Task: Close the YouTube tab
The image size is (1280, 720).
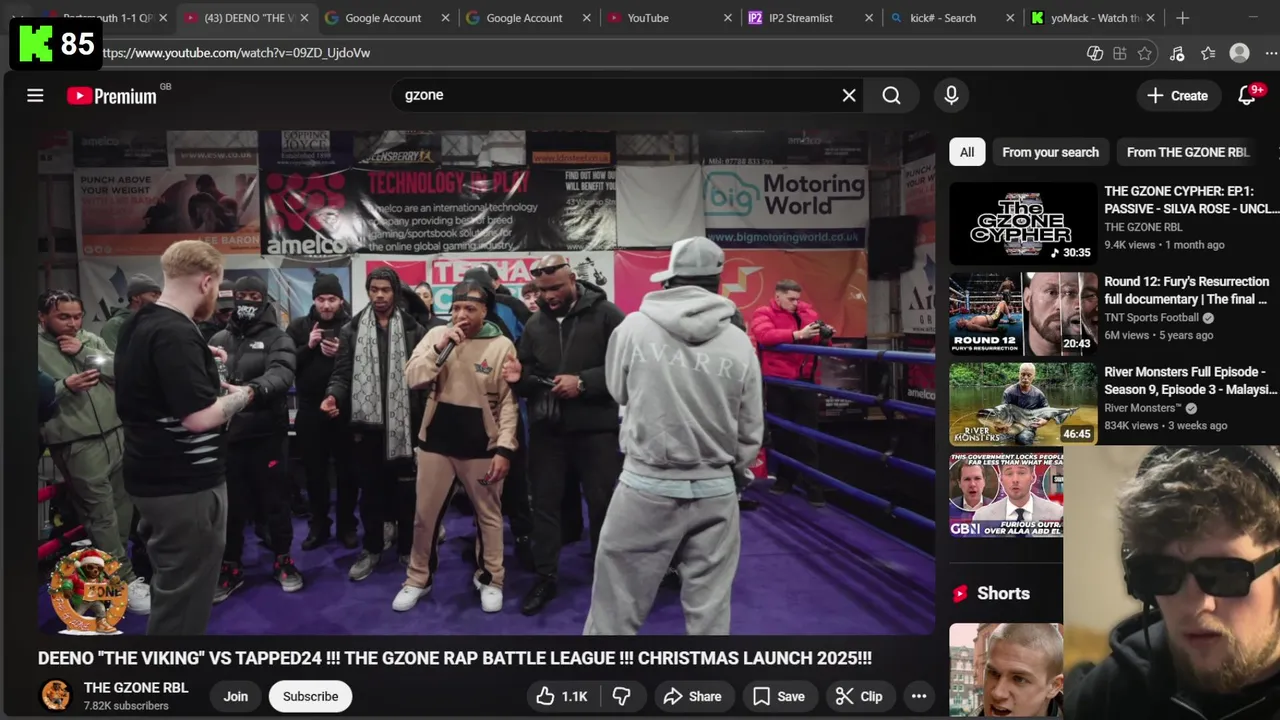Action: click(x=728, y=18)
